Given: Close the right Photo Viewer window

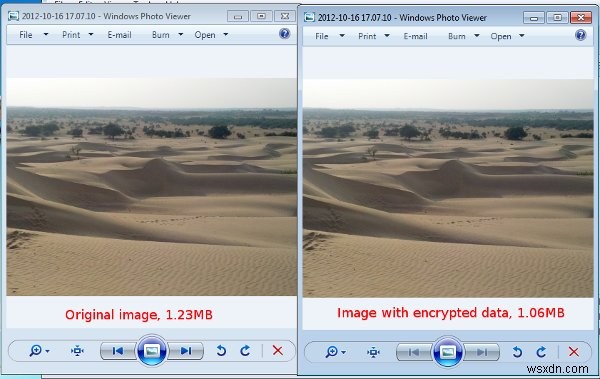Looking at the screenshot, I should coord(581,18).
